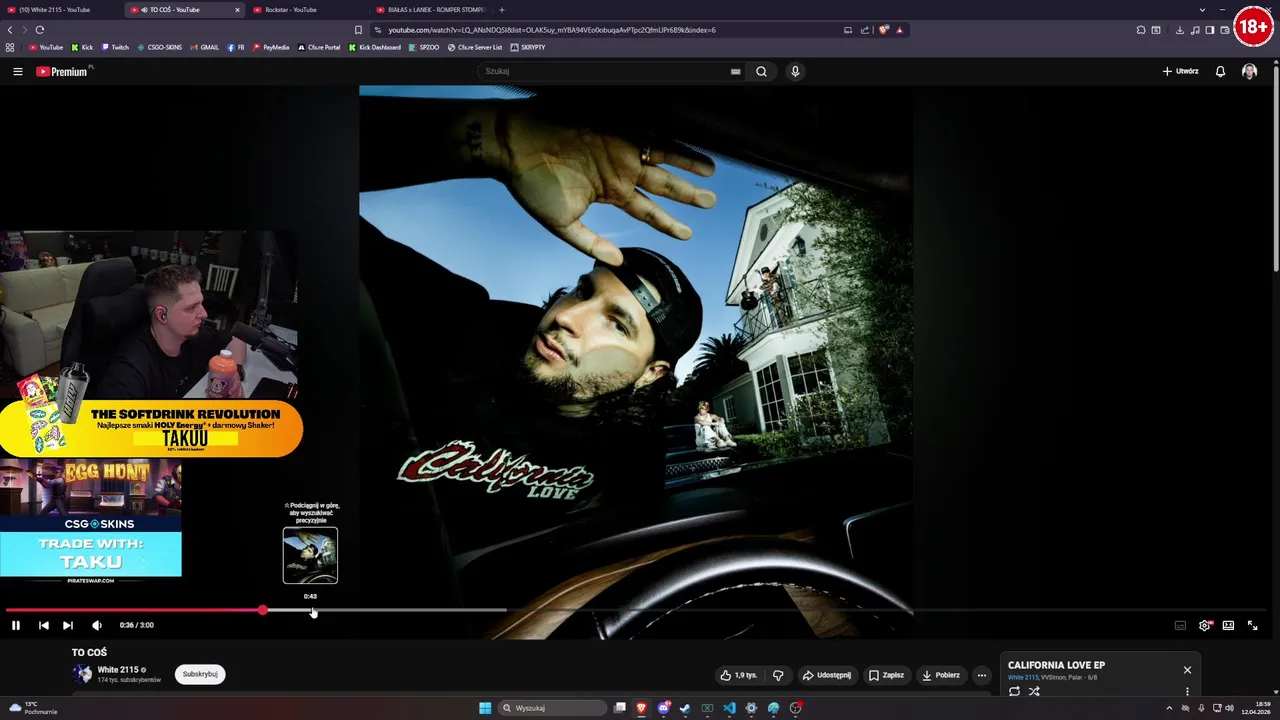Open Visual Studio Code from taskbar
The width and height of the screenshot is (1280, 720).
(729, 708)
